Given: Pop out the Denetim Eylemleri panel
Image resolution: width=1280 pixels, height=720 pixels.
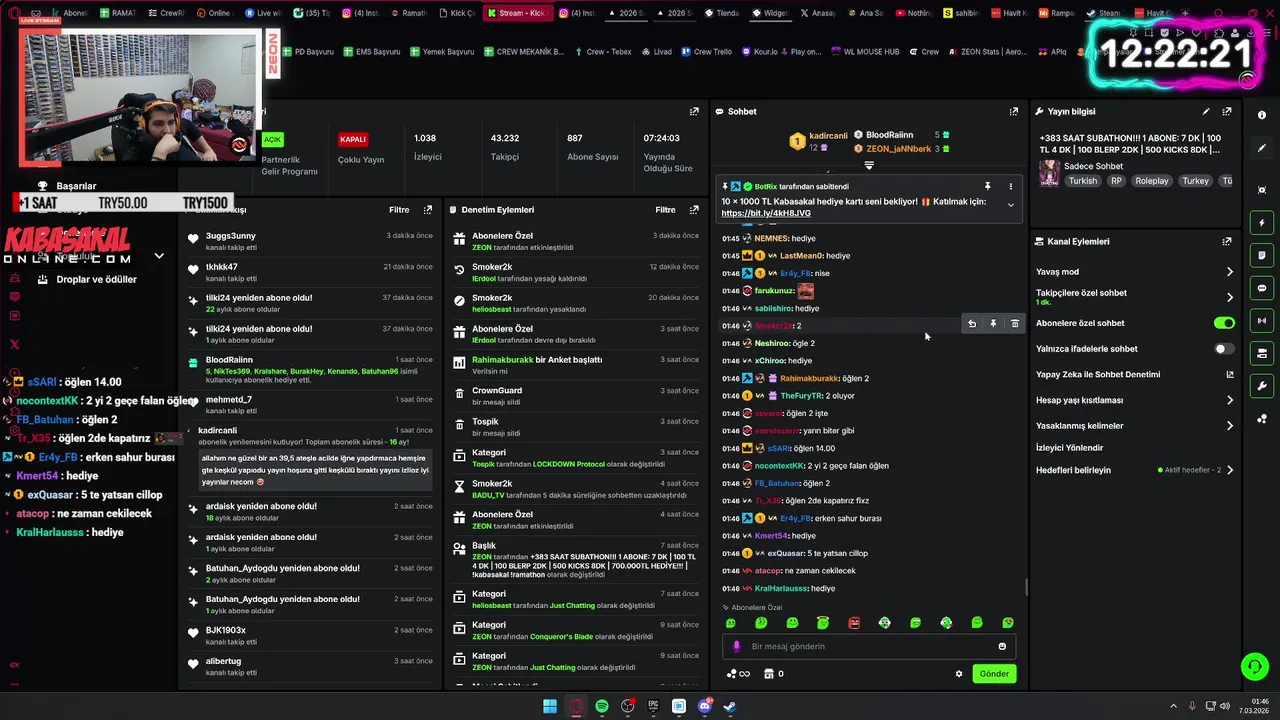Looking at the screenshot, I should point(694,210).
